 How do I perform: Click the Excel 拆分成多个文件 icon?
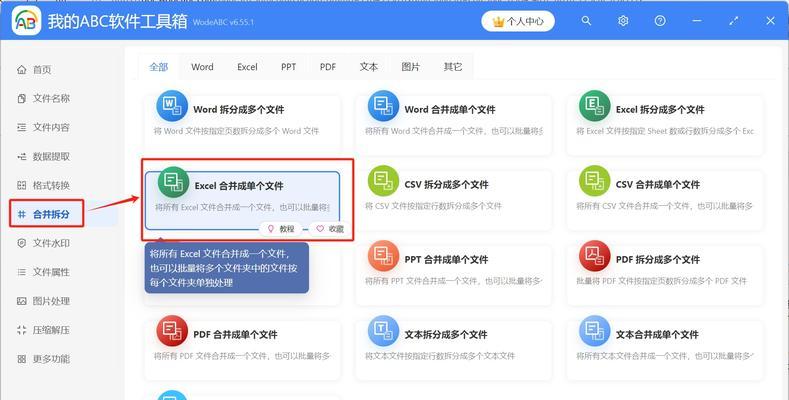click(594, 106)
